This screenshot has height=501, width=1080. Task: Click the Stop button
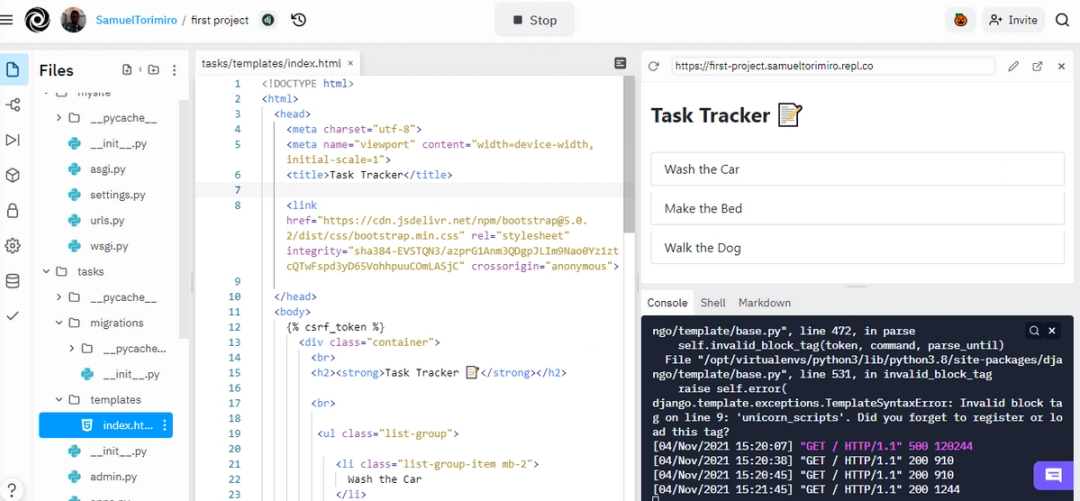(x=534, y=20)
